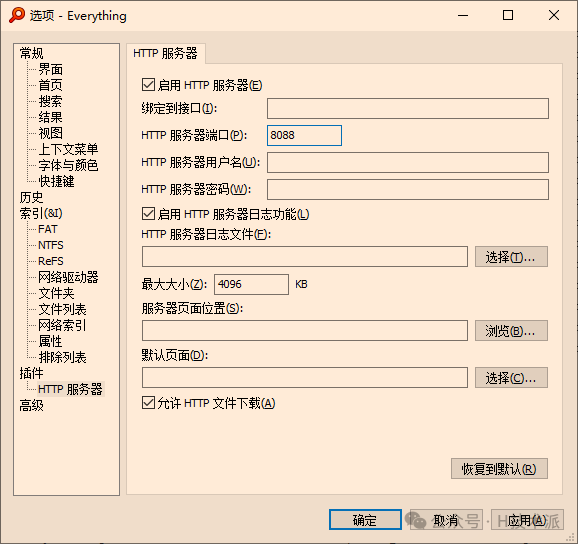Viewport: 578px width, 544px height.
Task: Select the HTTP 服务器 tab header
Action: 166,53
